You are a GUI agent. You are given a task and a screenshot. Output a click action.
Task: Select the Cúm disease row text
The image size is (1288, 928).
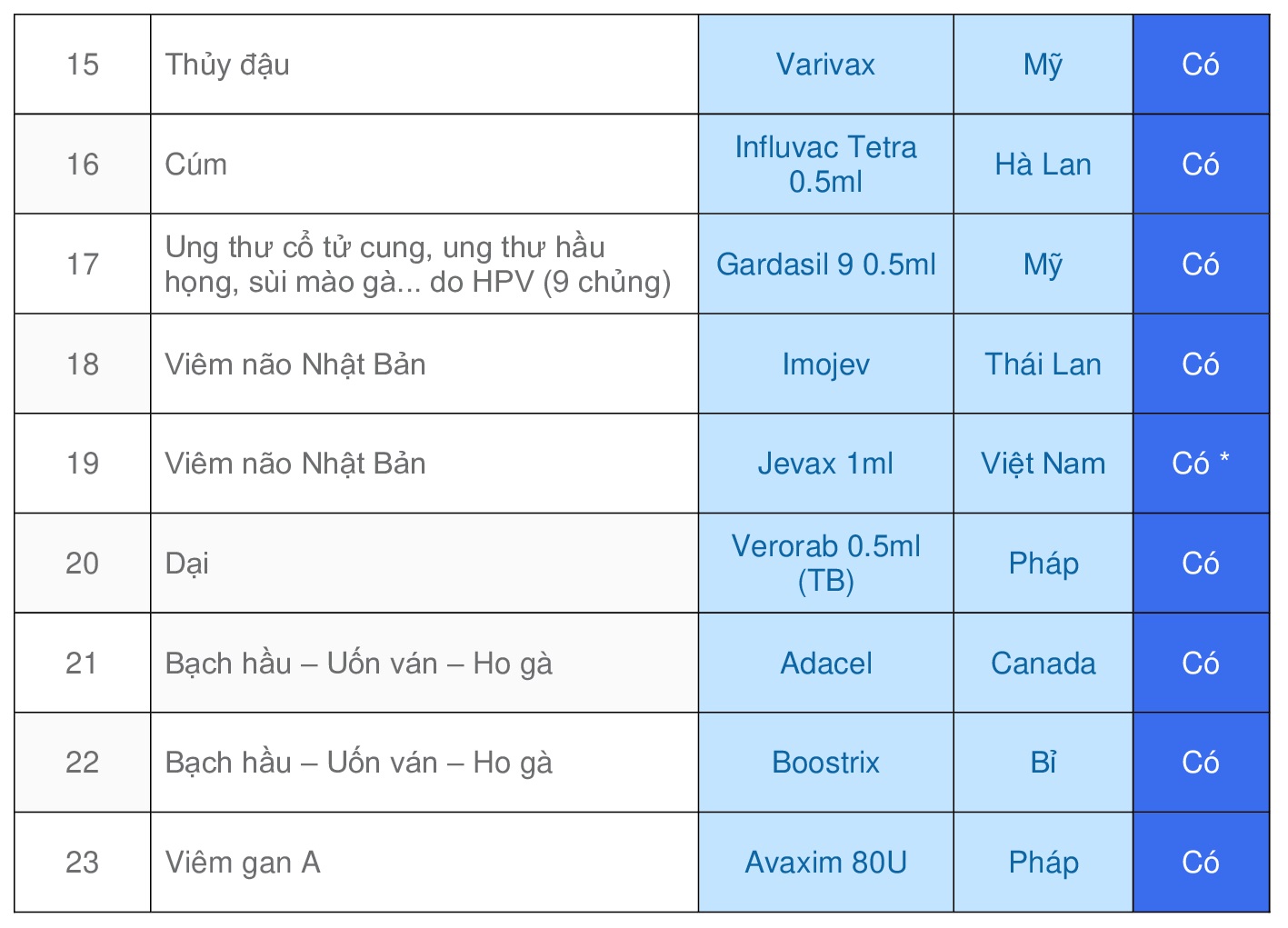coord(196,165)
